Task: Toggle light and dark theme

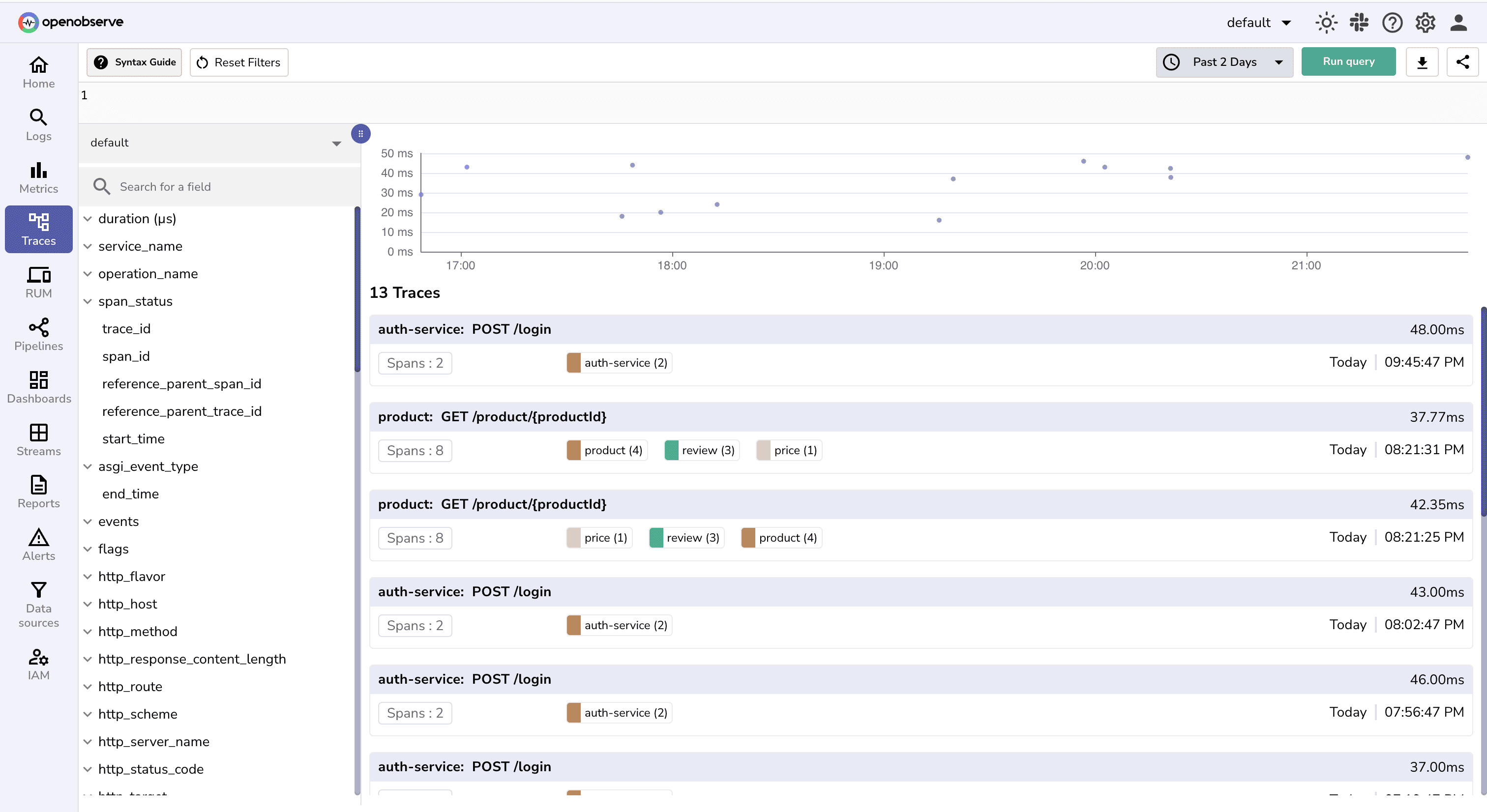Action: [x=1326, y=23]
